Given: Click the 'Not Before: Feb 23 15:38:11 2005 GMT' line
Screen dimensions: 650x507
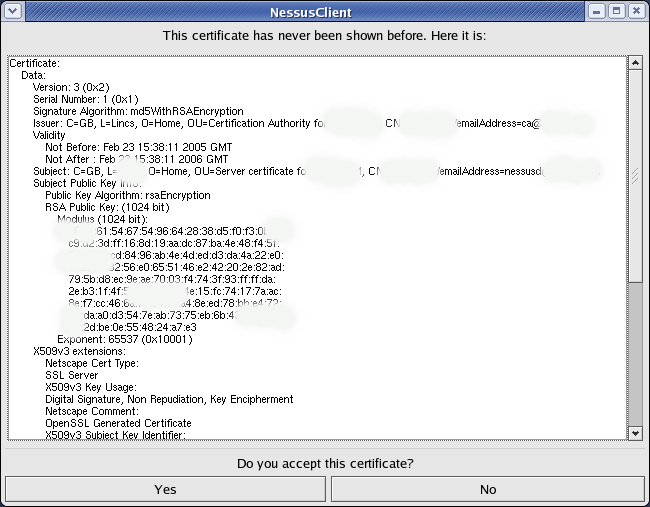Looking at the screenshot, I should click(x=138, y=148).
